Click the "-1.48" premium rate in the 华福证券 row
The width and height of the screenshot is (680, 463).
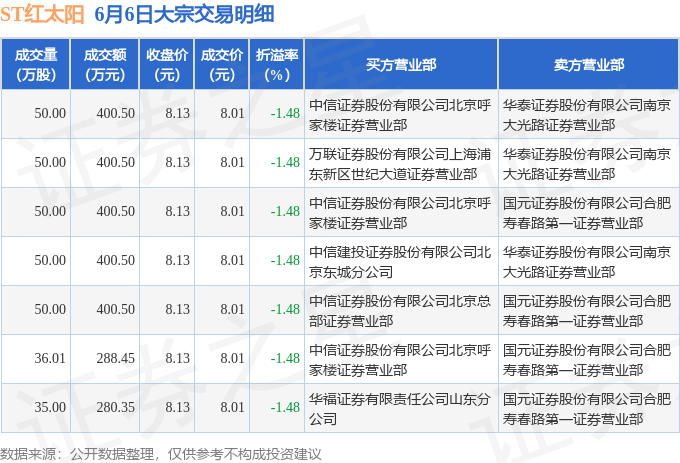pyautogui.click(x=285, y=408)
